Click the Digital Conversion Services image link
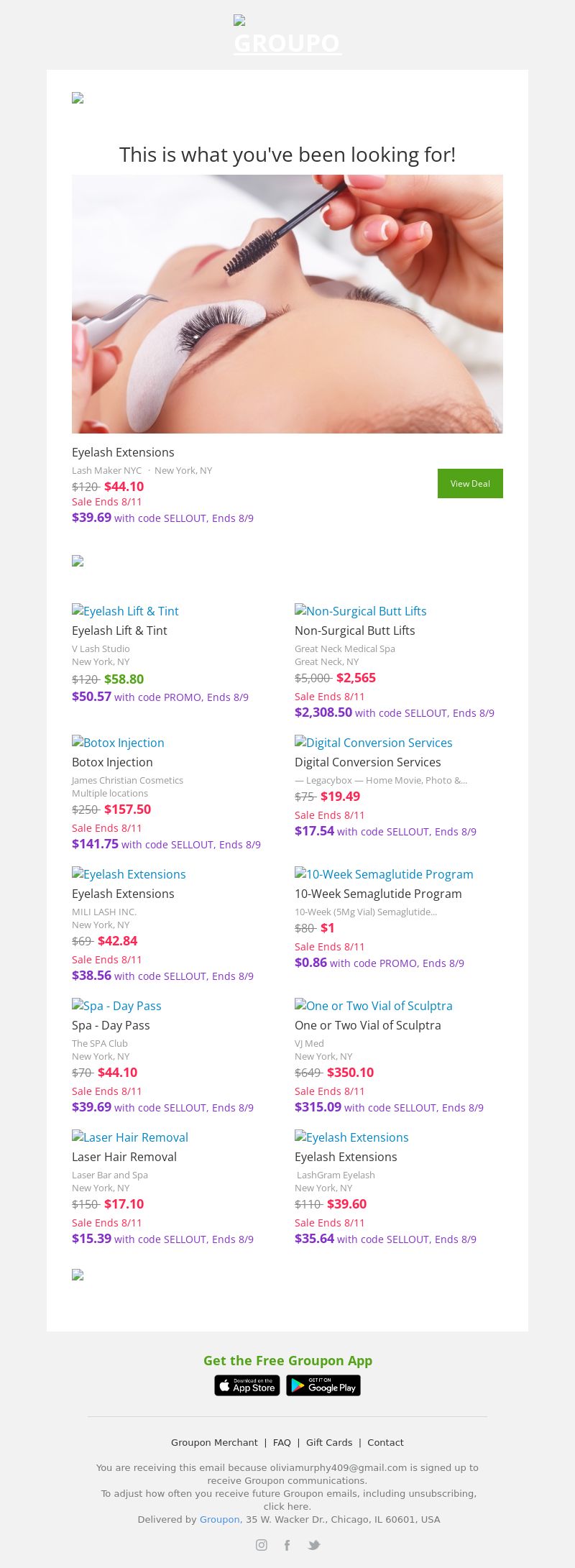The width and height of the screenshot is (575, 1568). (x=374, y=743)
